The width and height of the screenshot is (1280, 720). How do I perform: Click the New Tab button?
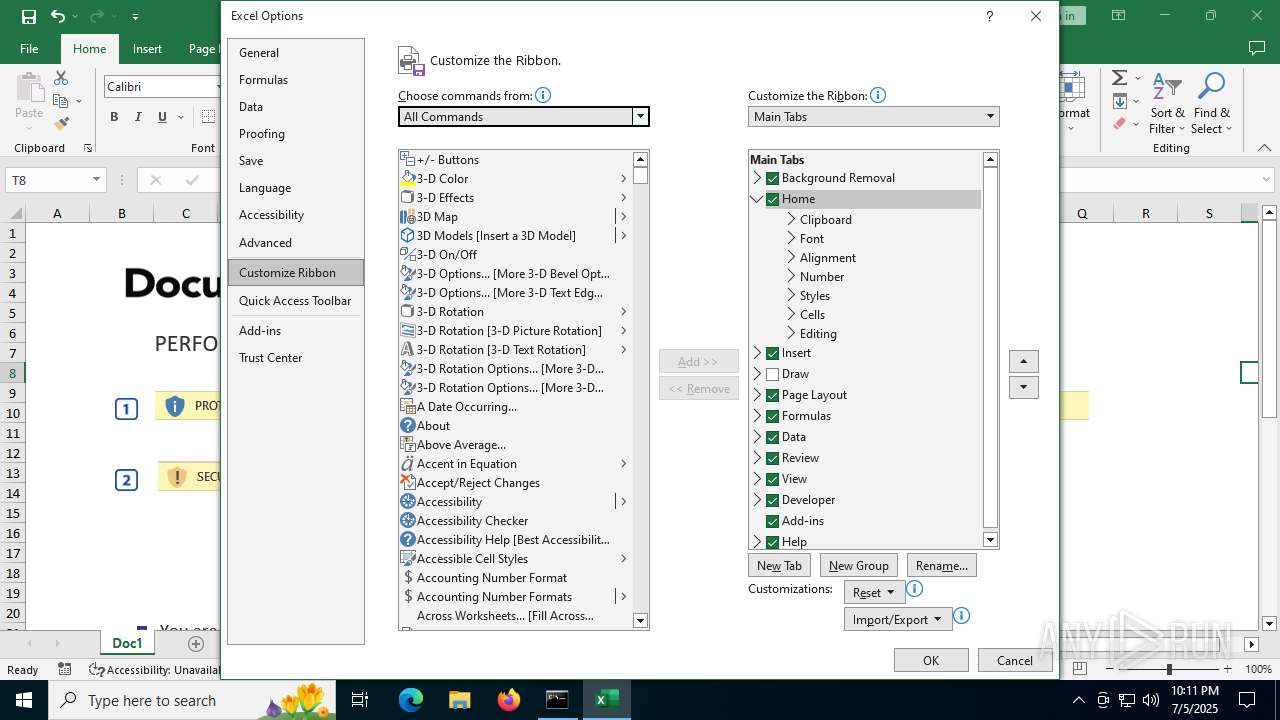tap(780, 565)
